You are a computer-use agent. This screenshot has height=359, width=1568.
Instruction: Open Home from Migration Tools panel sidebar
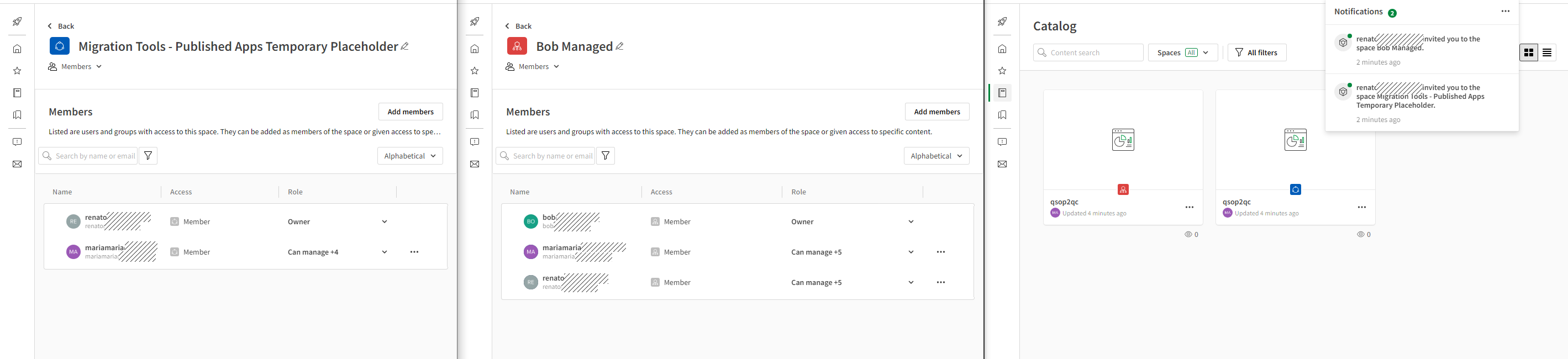click(17, 49)
